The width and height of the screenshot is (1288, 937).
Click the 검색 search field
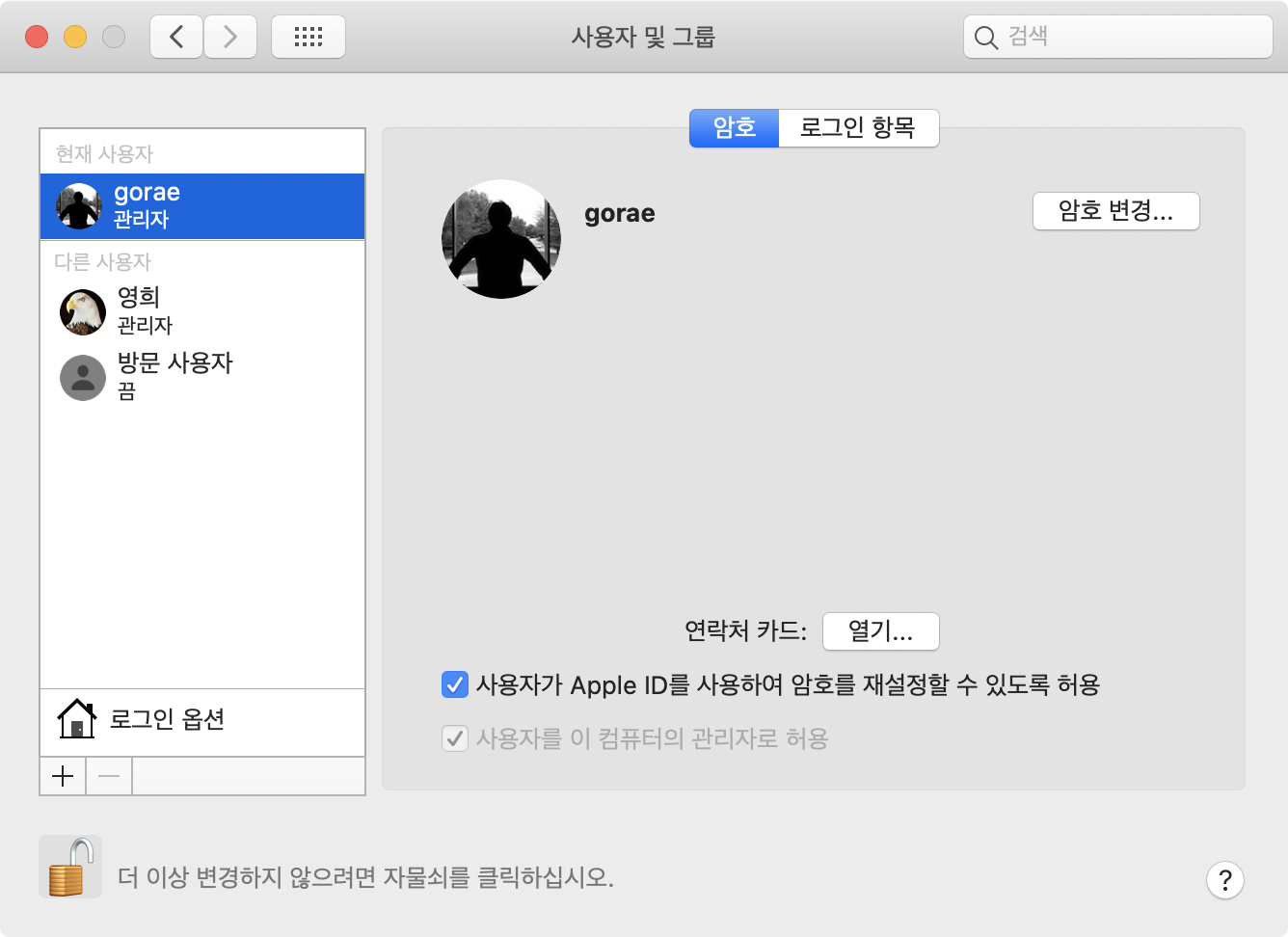1118,37
